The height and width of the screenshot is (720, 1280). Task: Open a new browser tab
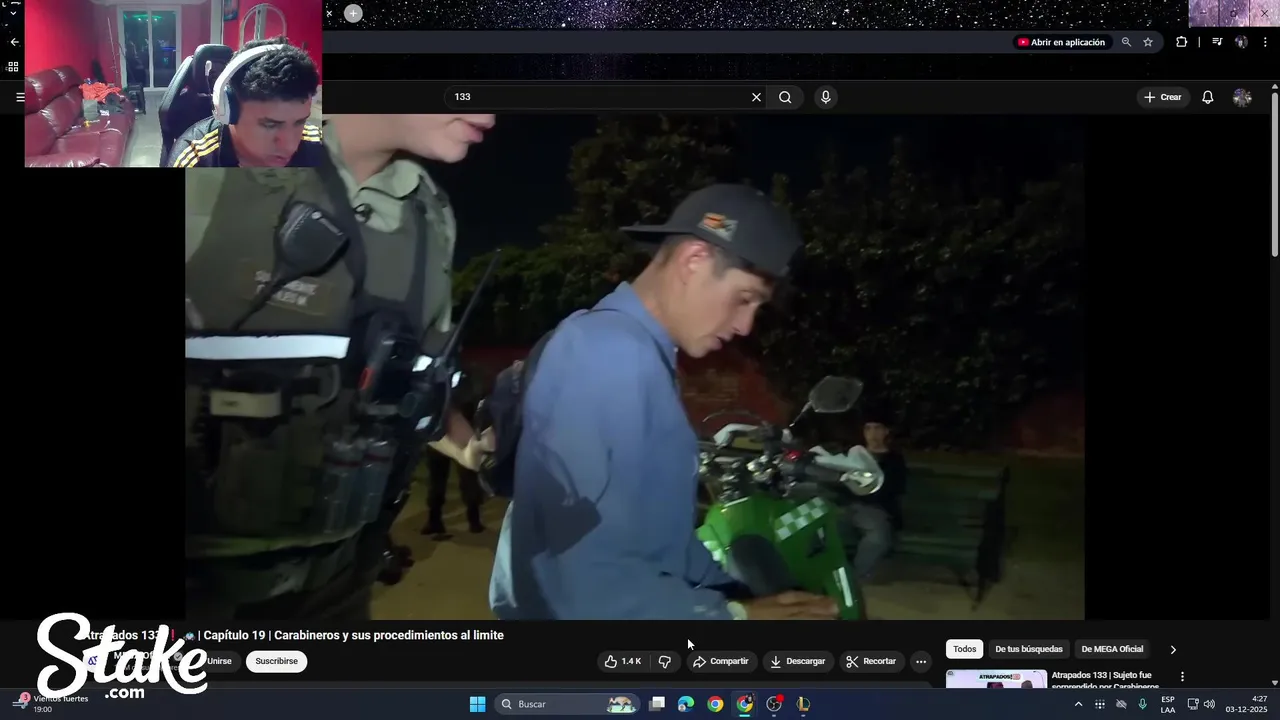pos(353,13)
